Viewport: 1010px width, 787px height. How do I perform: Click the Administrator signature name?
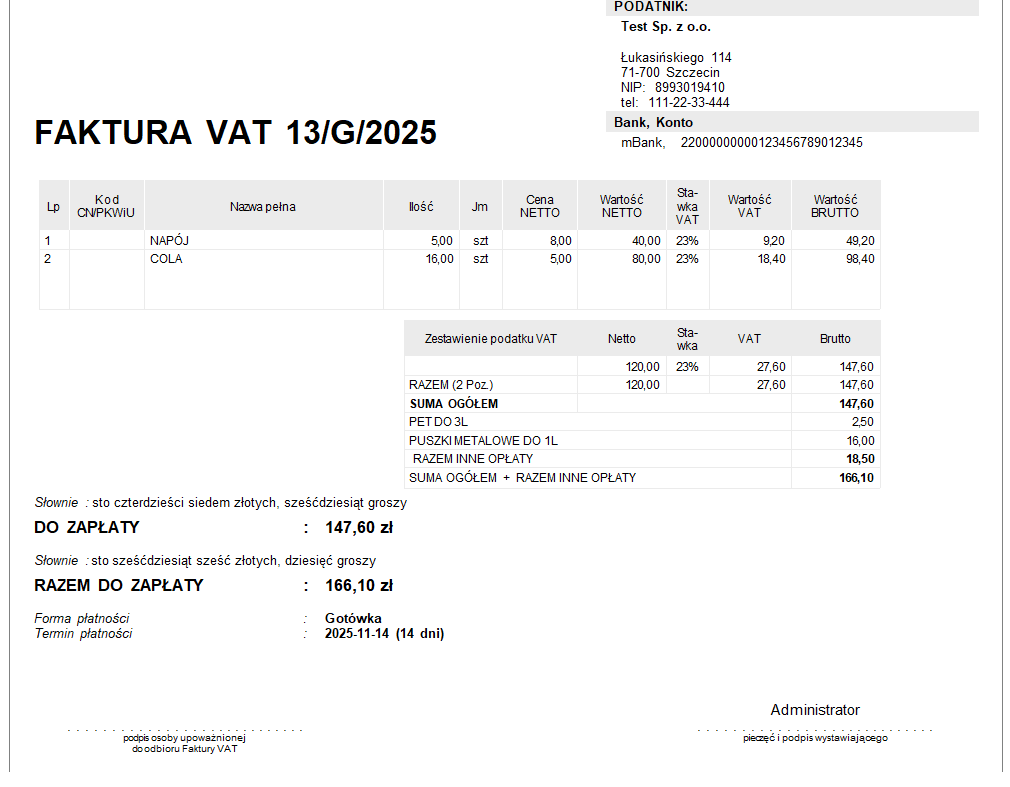coord(814,710)
